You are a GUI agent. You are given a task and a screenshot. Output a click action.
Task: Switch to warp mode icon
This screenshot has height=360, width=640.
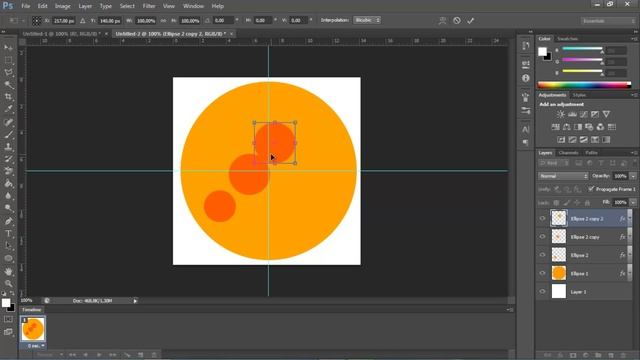click(x=442, y=20)
